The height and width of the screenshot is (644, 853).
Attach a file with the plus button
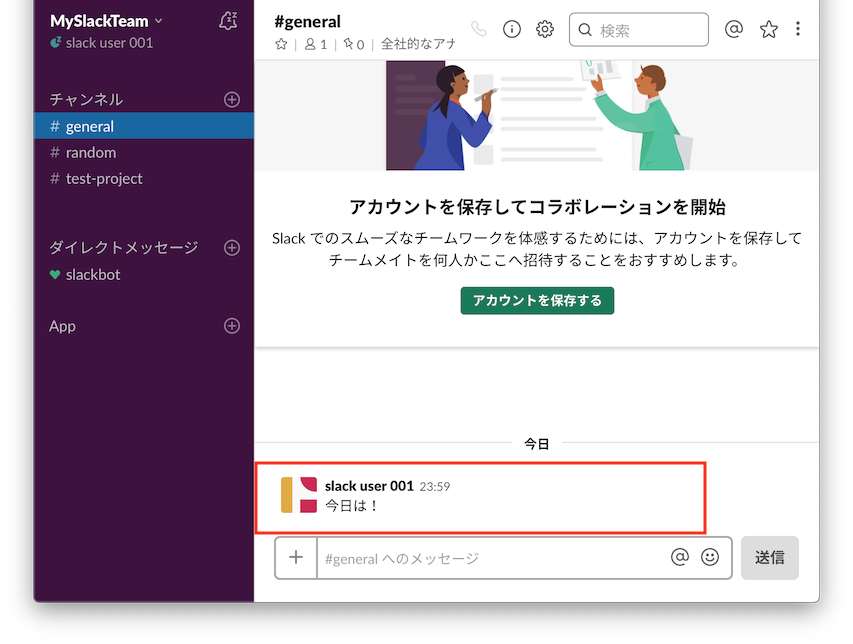pos(296,558)
